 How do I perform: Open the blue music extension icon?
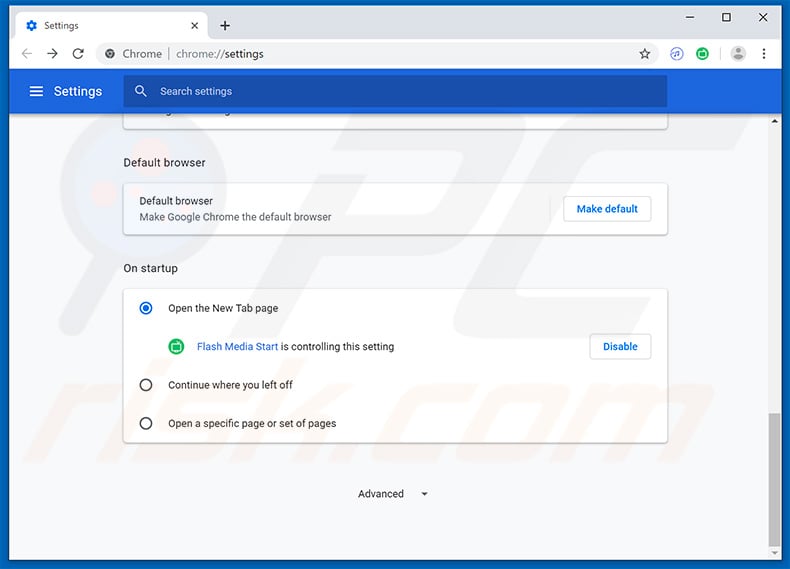pos(677,53)
